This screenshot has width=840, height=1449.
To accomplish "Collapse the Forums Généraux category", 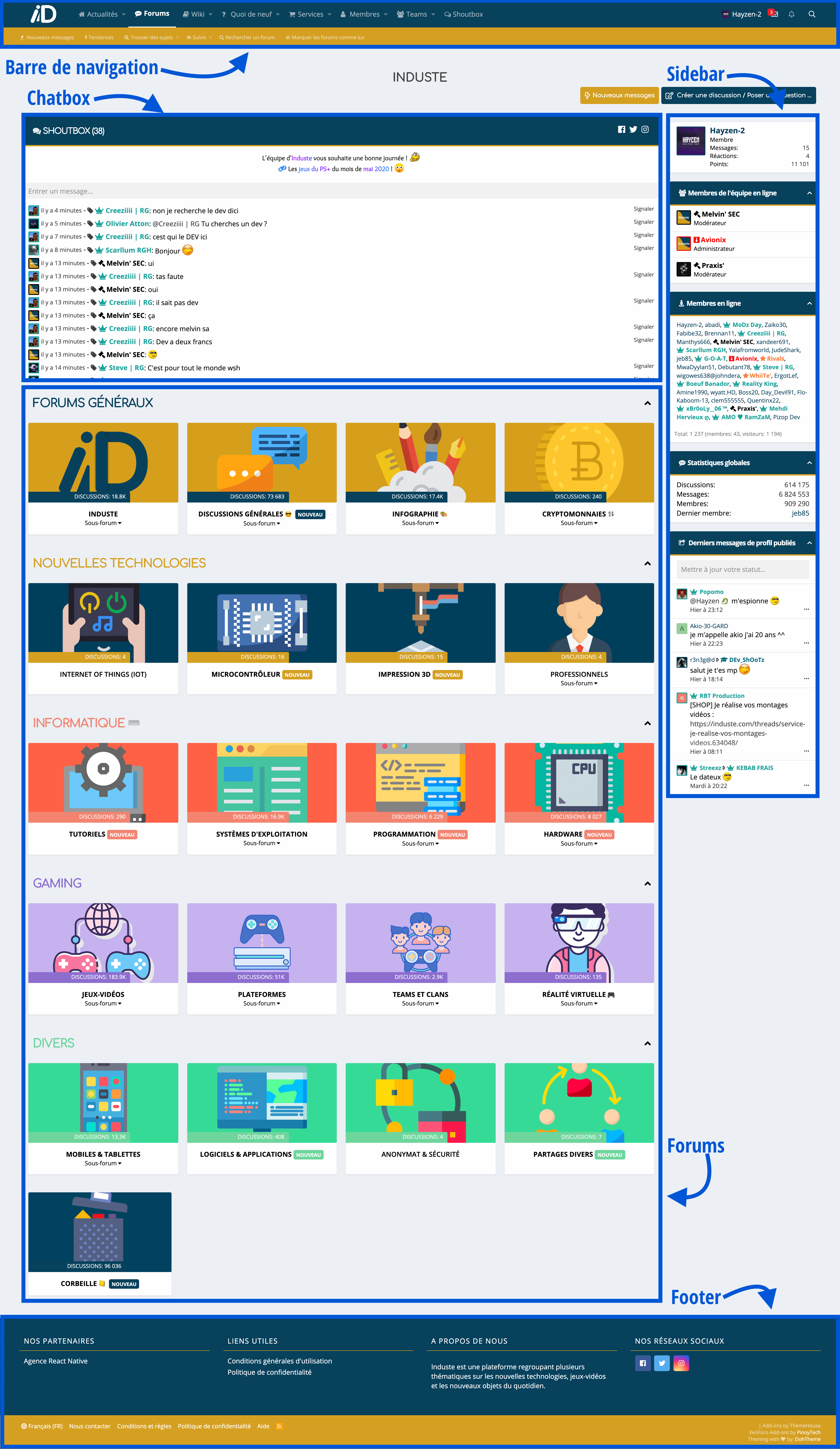I will (x=647, y=403).
